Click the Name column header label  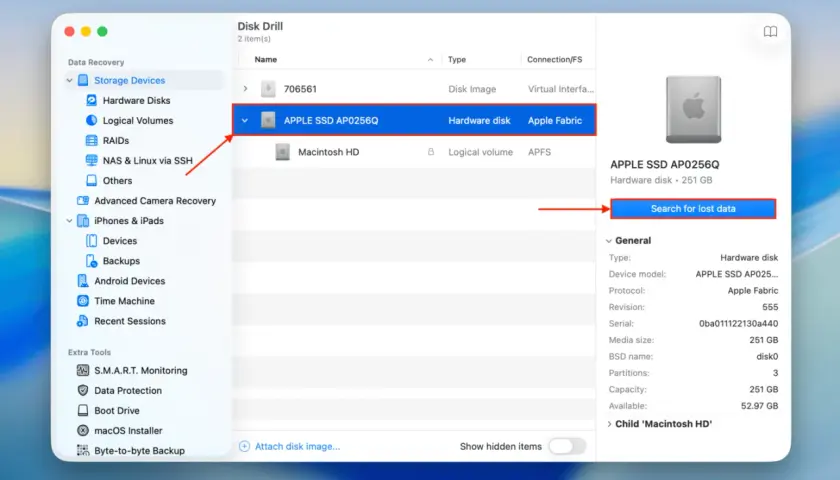click(x=266, y=59)
